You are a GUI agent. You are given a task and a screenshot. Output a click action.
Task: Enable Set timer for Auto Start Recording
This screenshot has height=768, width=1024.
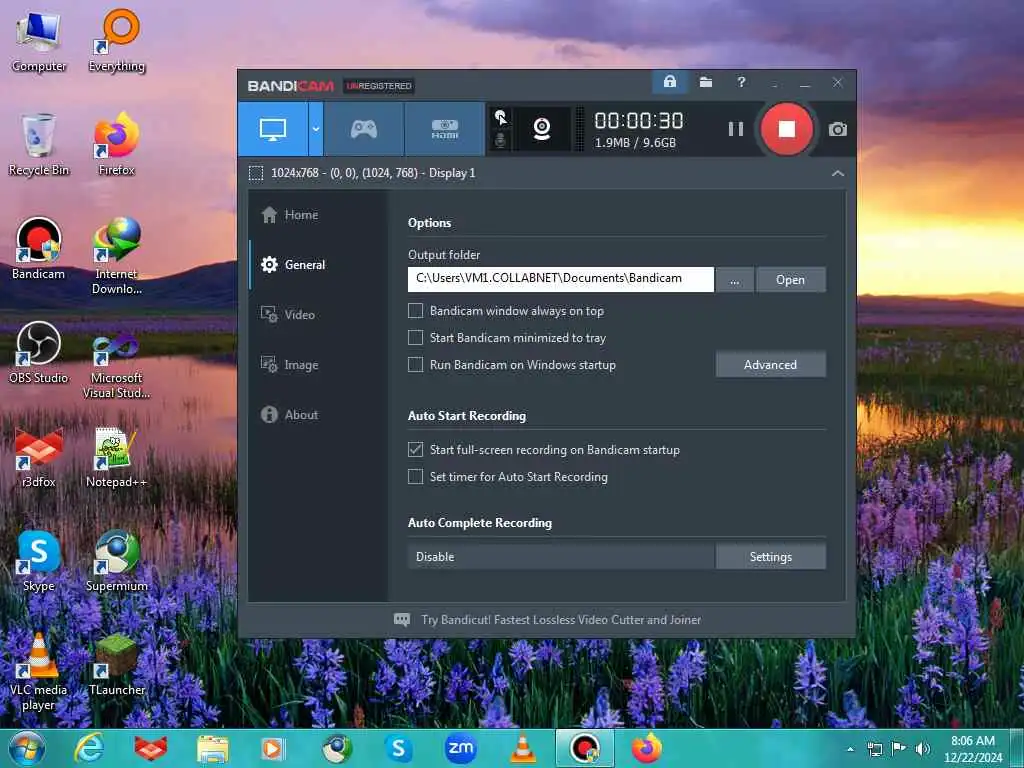415,477
